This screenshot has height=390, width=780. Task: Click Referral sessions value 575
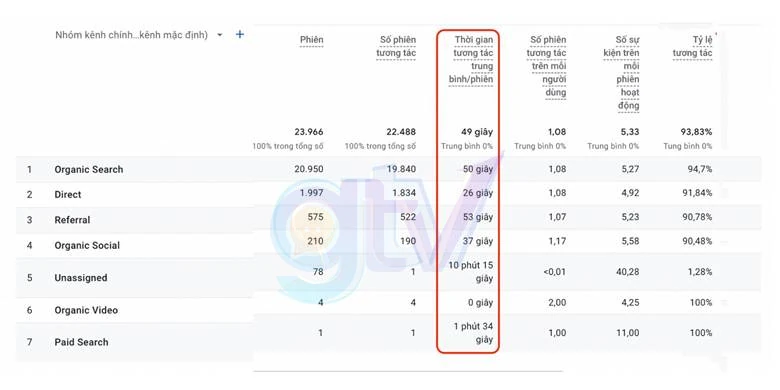pyautogui.click(x=315, y=217)
